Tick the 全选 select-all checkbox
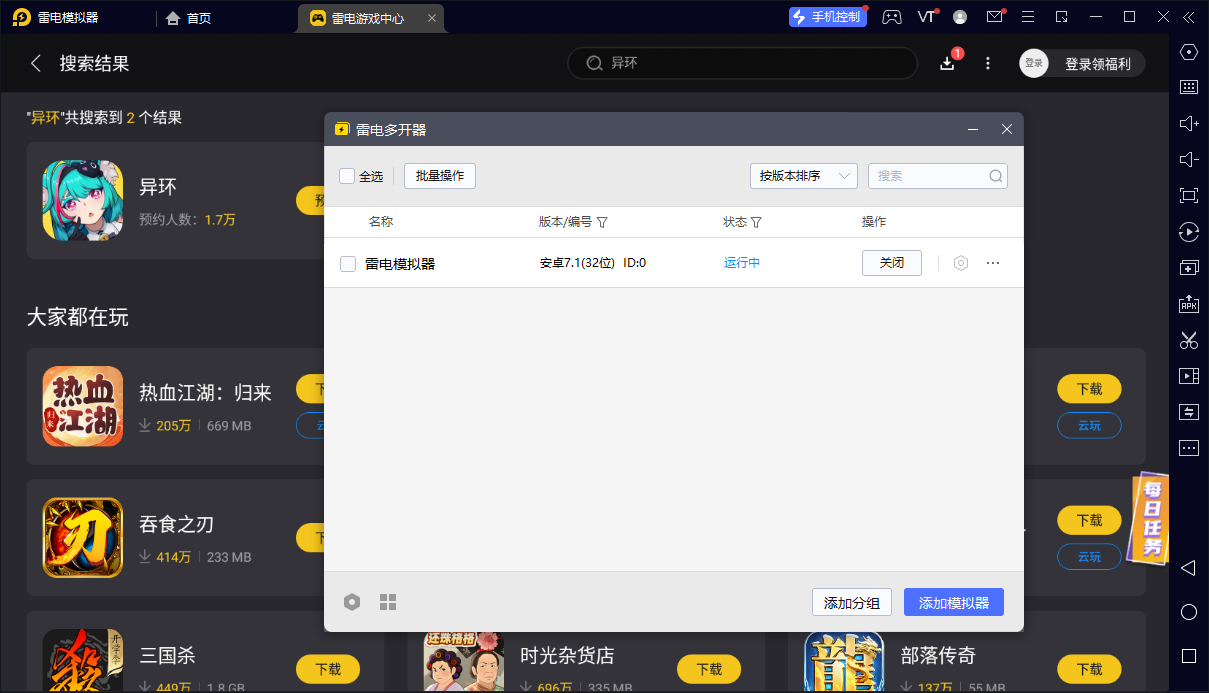The height and width of the screenshot is (693, 1209). pyautogui.click(x=347, y=176)
